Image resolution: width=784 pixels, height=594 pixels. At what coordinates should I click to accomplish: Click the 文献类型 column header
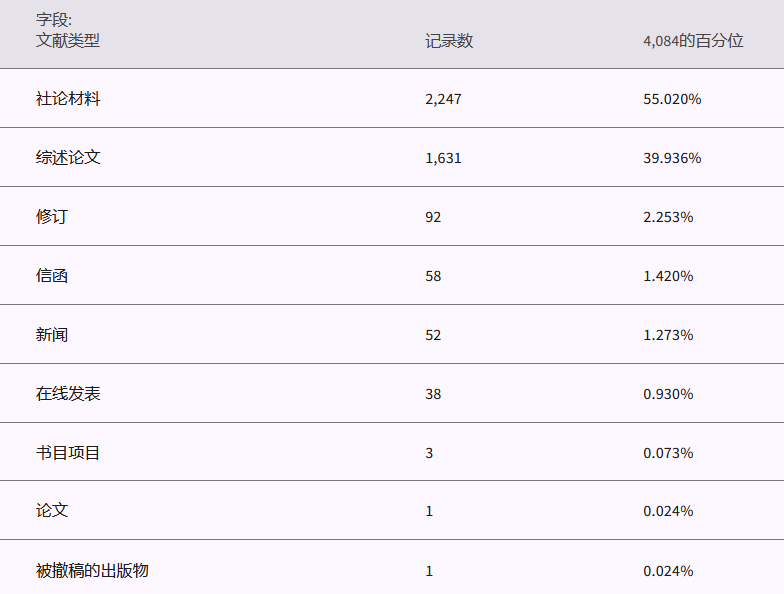[x=68, y=41]
